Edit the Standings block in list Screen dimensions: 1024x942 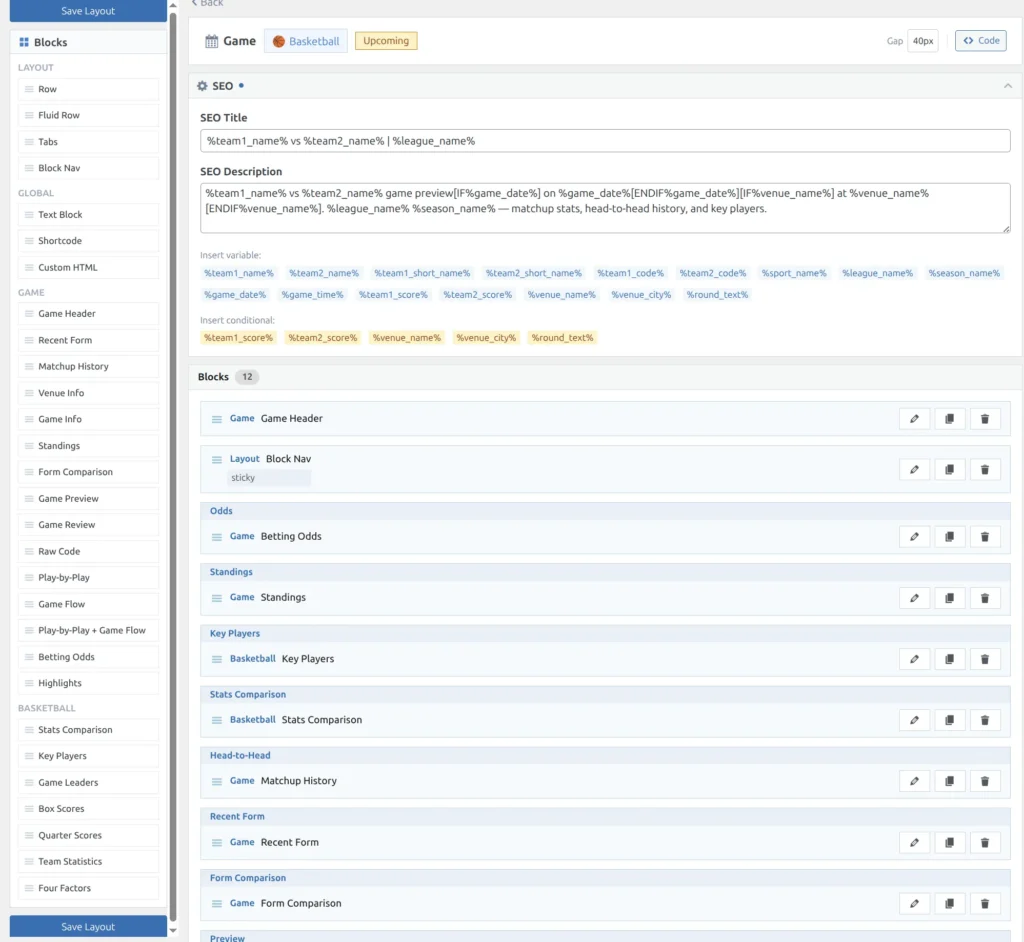(x=914, y=598)
